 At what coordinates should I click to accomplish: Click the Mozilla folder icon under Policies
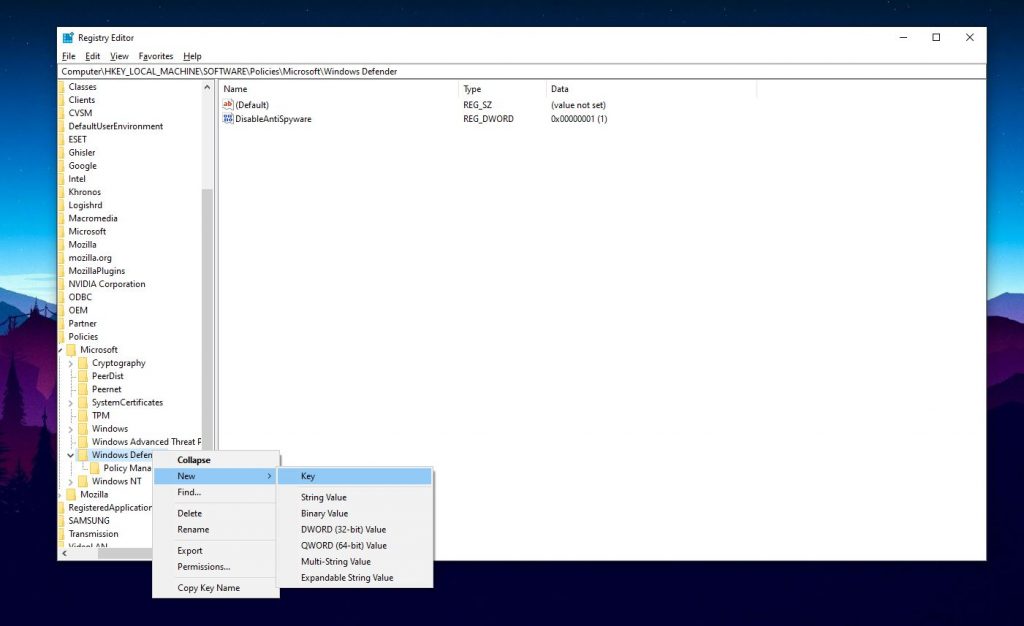point(71,494)
